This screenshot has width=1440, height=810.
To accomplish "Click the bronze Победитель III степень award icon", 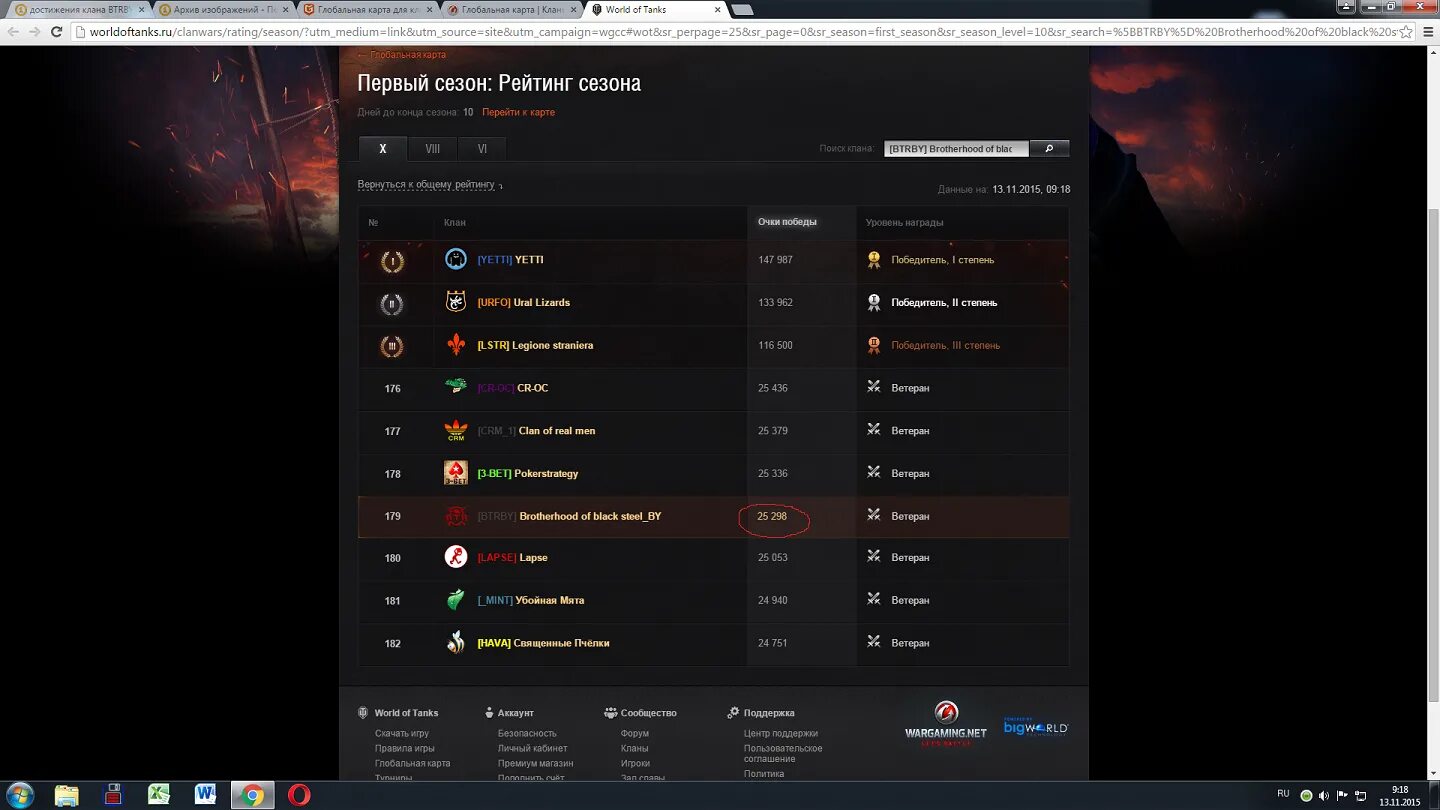I will [874, 345].
